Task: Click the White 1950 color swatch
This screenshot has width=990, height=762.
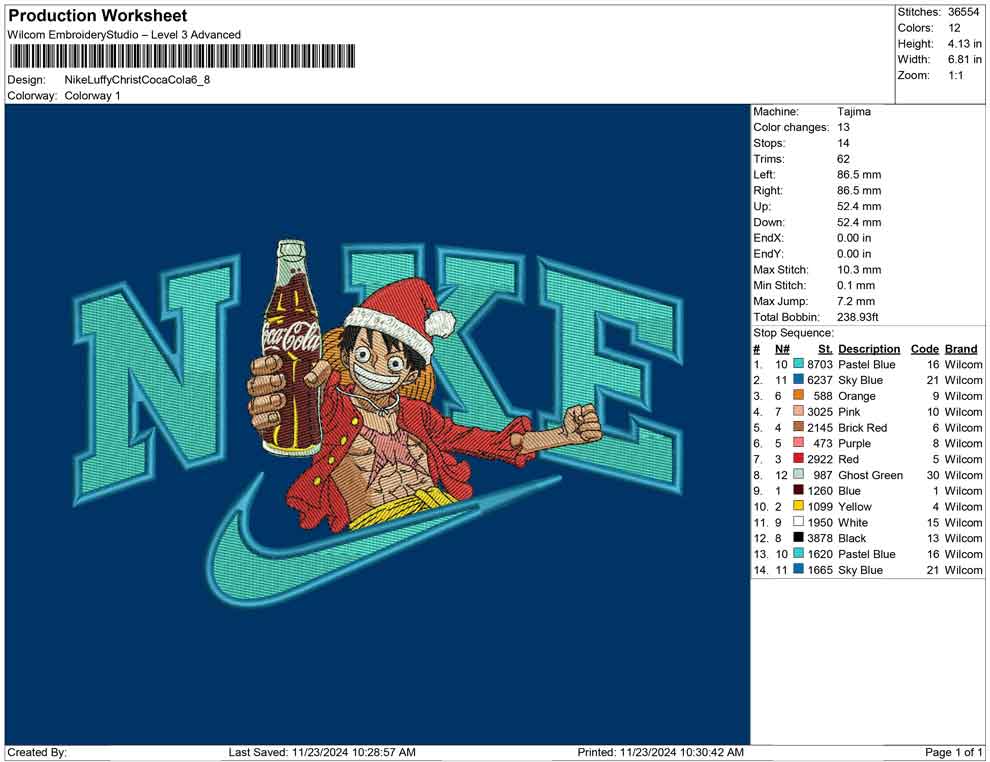Action: [x=799, y=521]
